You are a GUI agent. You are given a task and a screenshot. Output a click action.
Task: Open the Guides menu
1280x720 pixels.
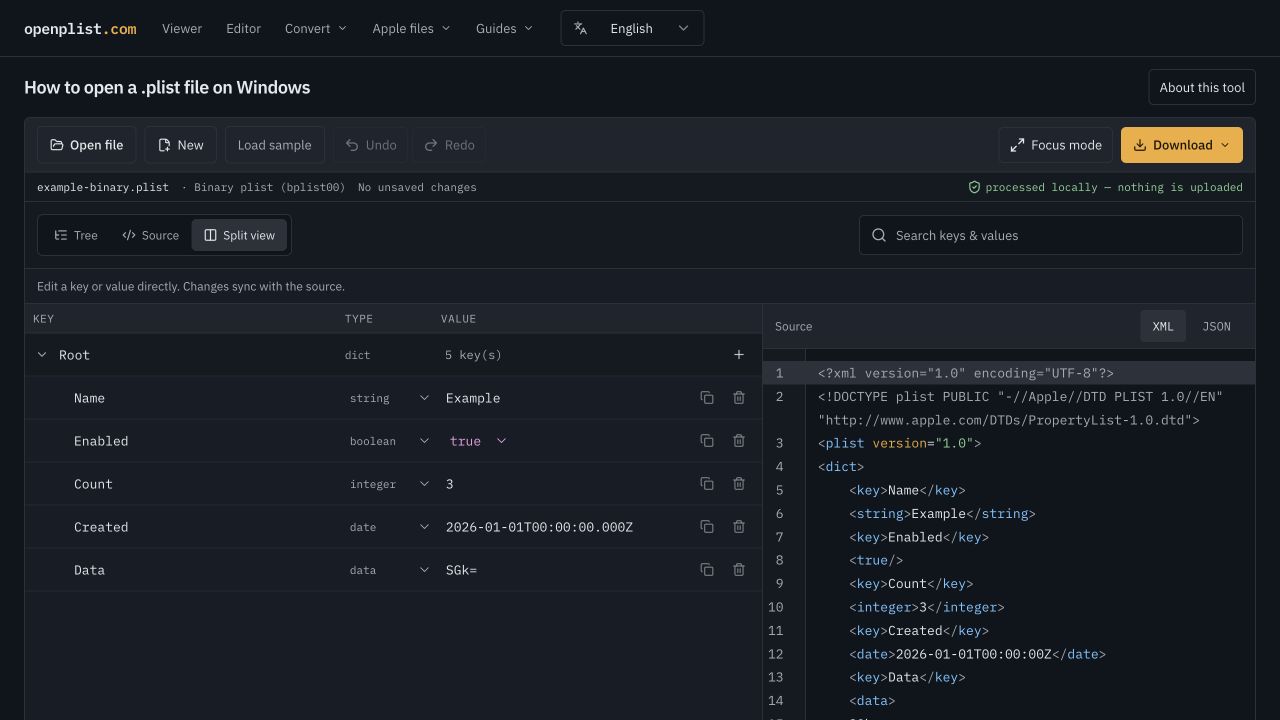pyautogui.click(x=504, y=28)
